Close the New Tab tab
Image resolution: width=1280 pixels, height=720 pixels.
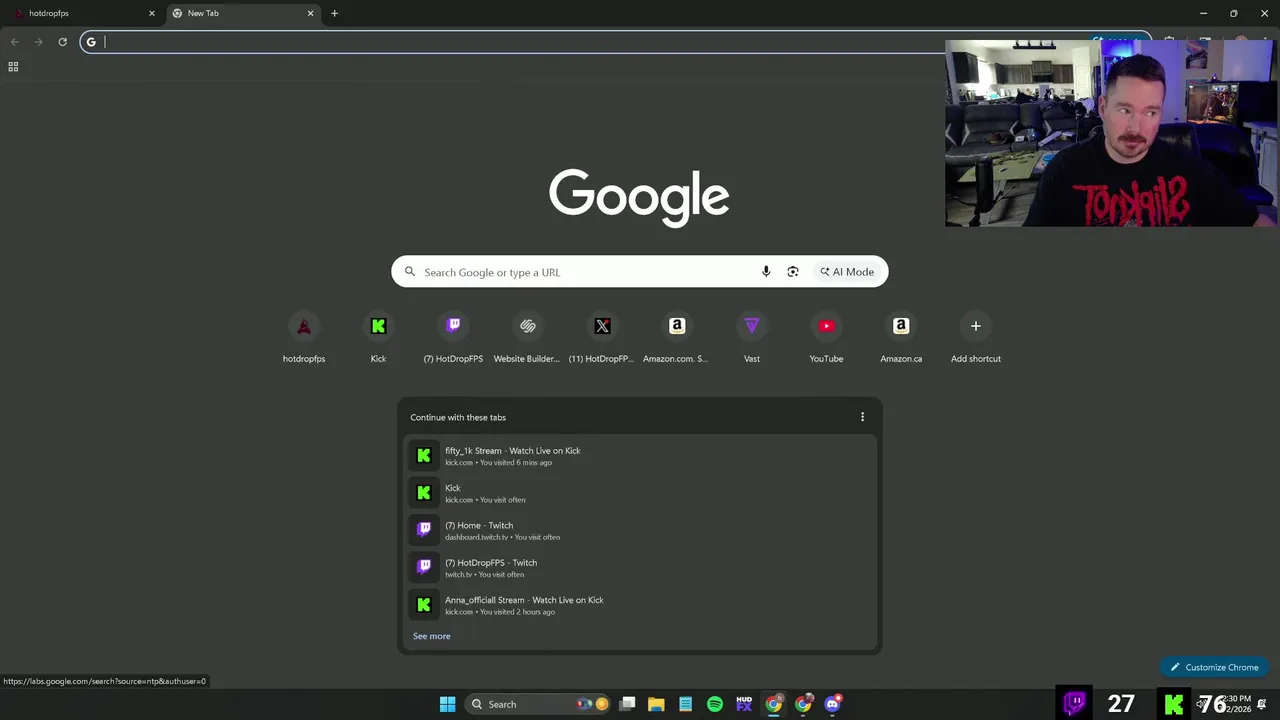click(310, 13)
